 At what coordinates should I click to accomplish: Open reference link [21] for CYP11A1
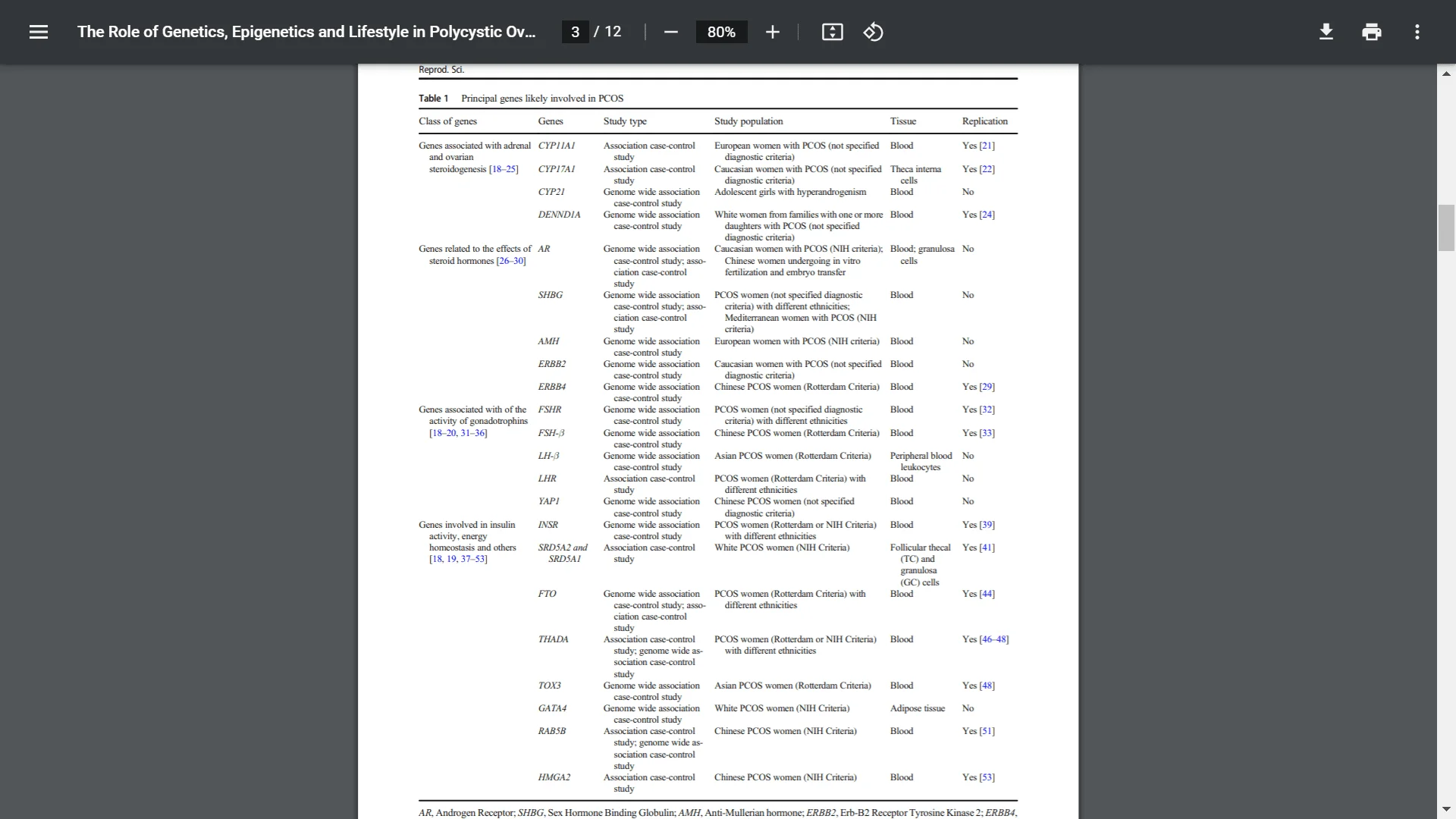click(x=987, y=146)
